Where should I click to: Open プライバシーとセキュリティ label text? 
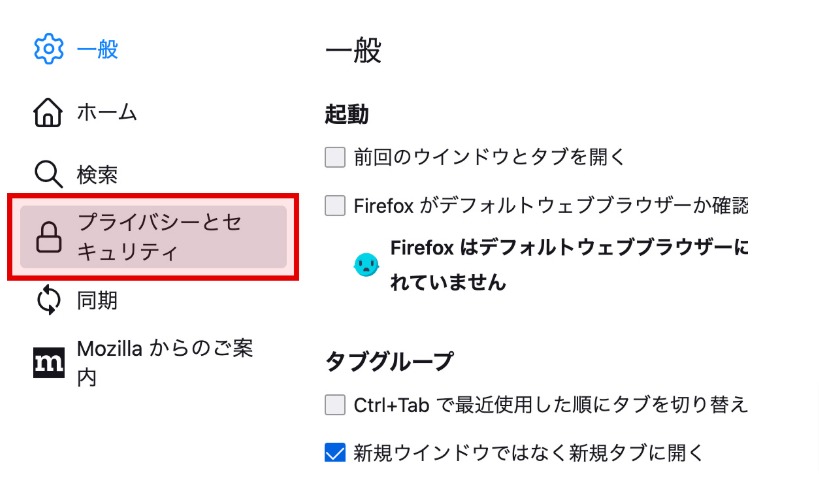coord(159,237)
